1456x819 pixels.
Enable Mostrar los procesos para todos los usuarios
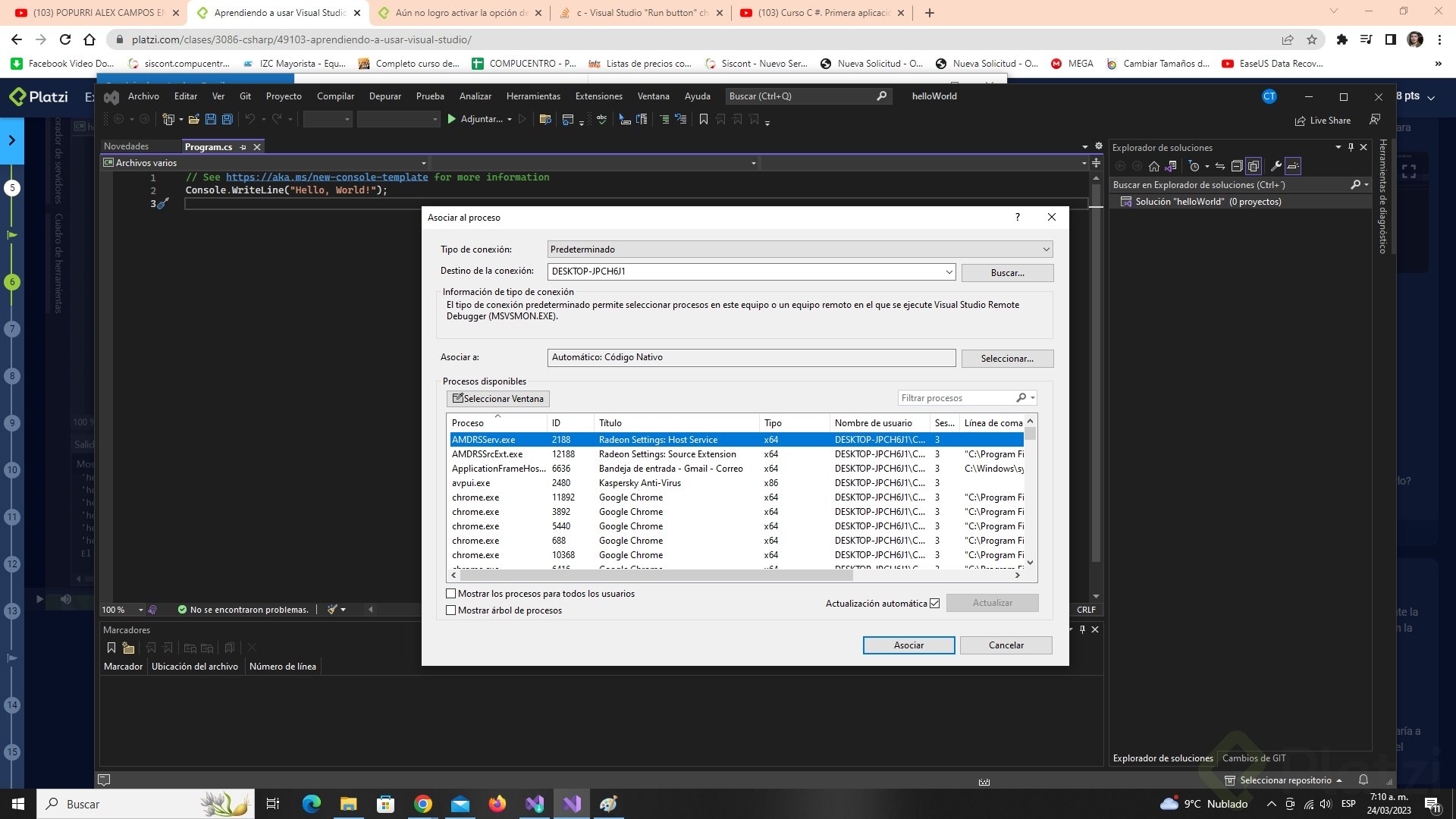451,594
